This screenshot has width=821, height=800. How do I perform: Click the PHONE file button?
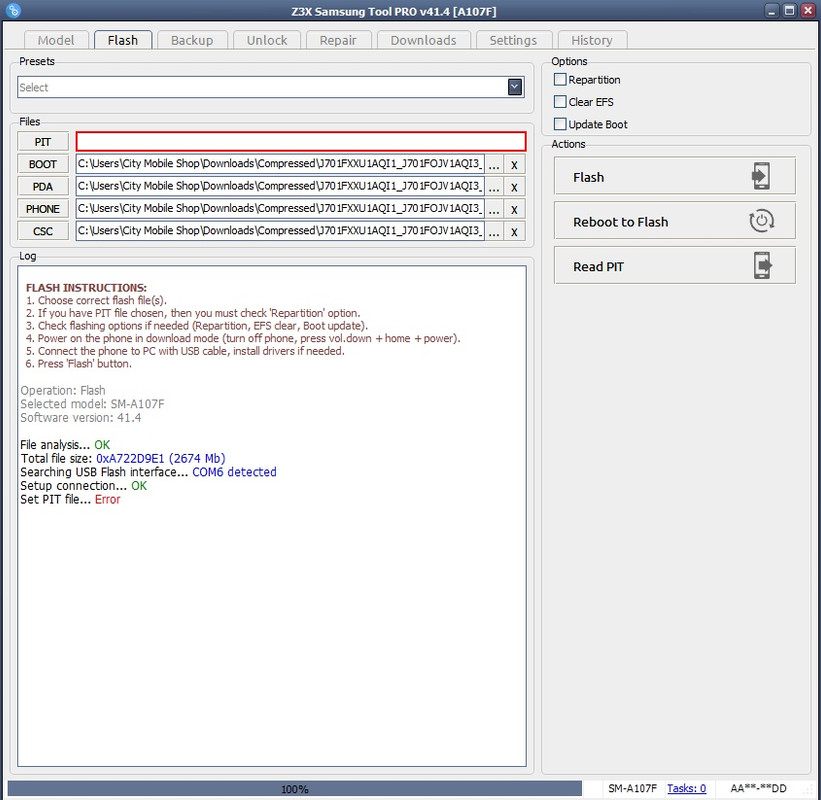43,209
